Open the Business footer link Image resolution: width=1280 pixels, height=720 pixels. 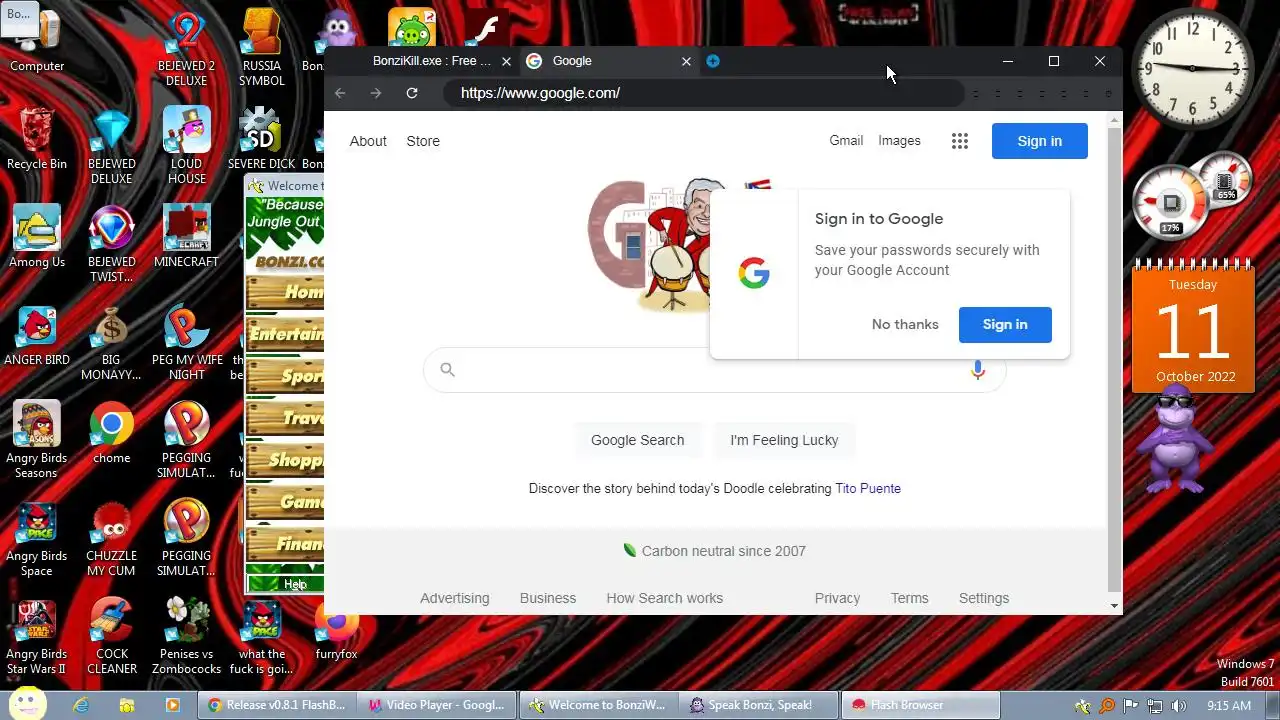pyautogui.click(x=548, y=598)
